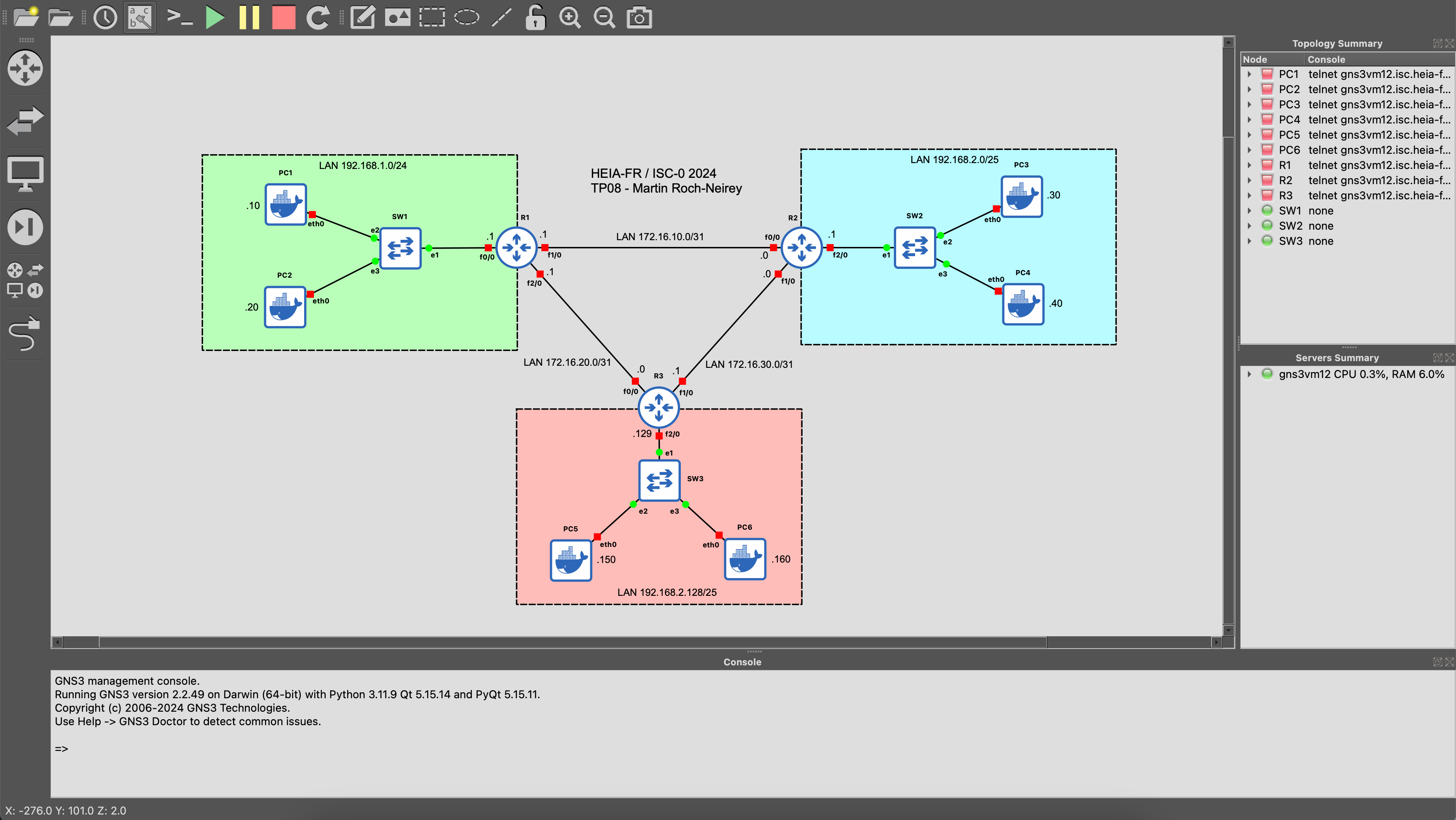Browse switches in the device sidebar
1456x820 pixels.
pos(25,121)
